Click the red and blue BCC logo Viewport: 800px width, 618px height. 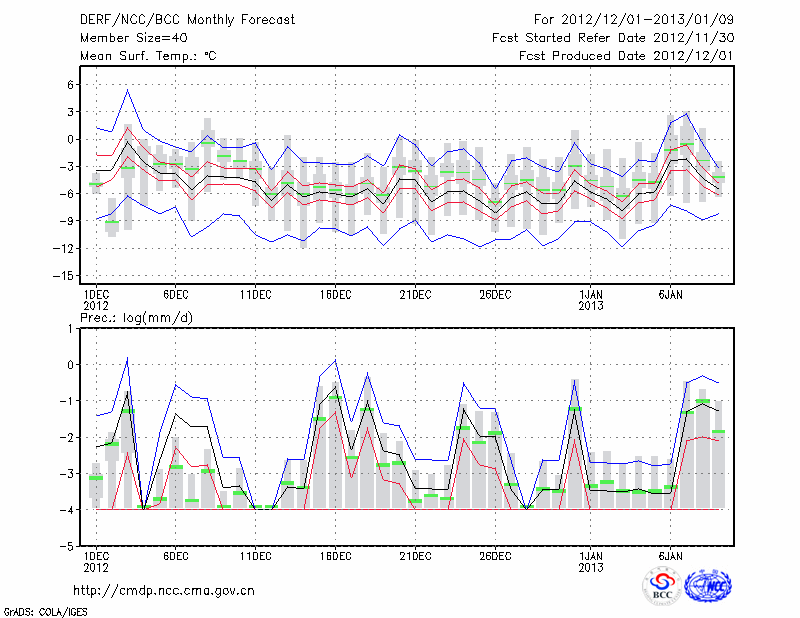coord(662,586)
